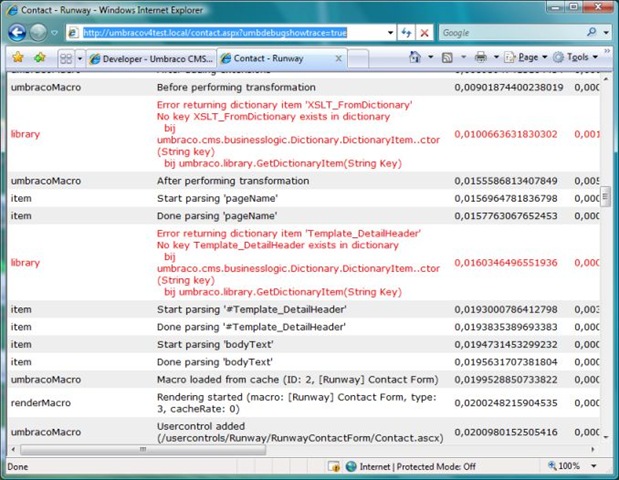Image resolution: width=619 pixels, height=480 pixels.
Task: Click the RSS feeds icon
Action: (x=447, y=58)
